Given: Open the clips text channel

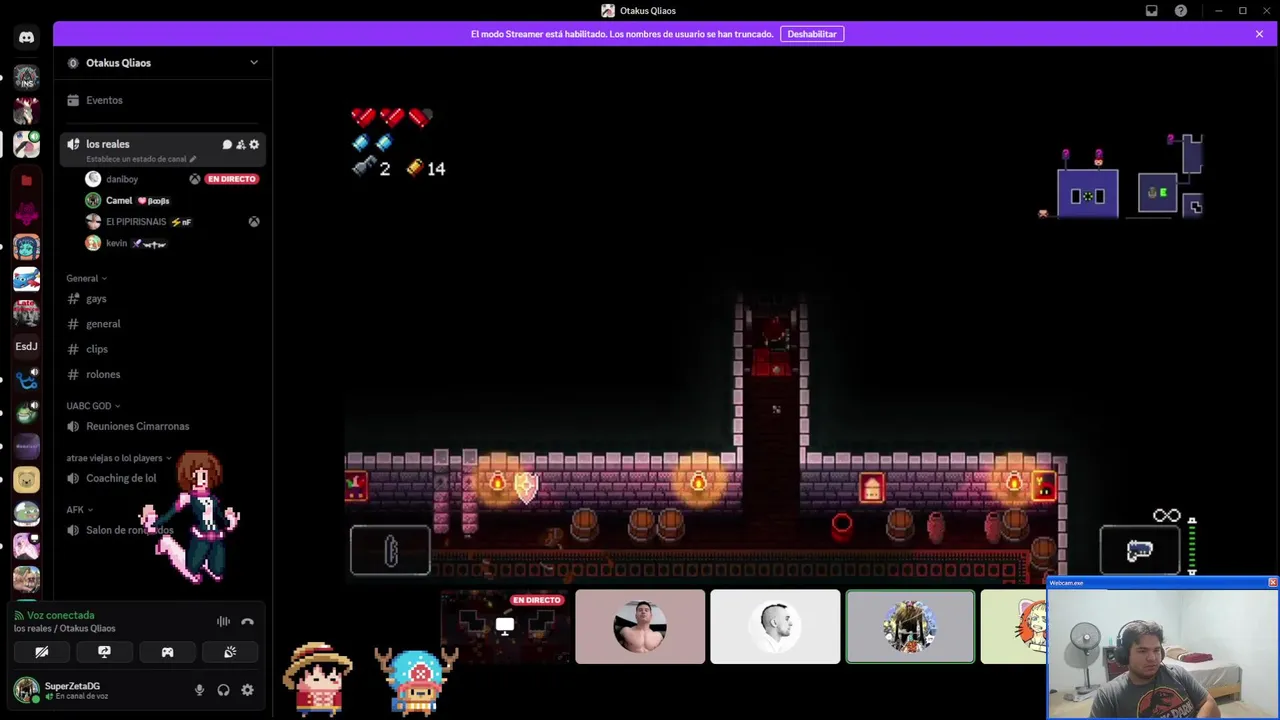Looking at the screenshot, I should tap(97, 349).
